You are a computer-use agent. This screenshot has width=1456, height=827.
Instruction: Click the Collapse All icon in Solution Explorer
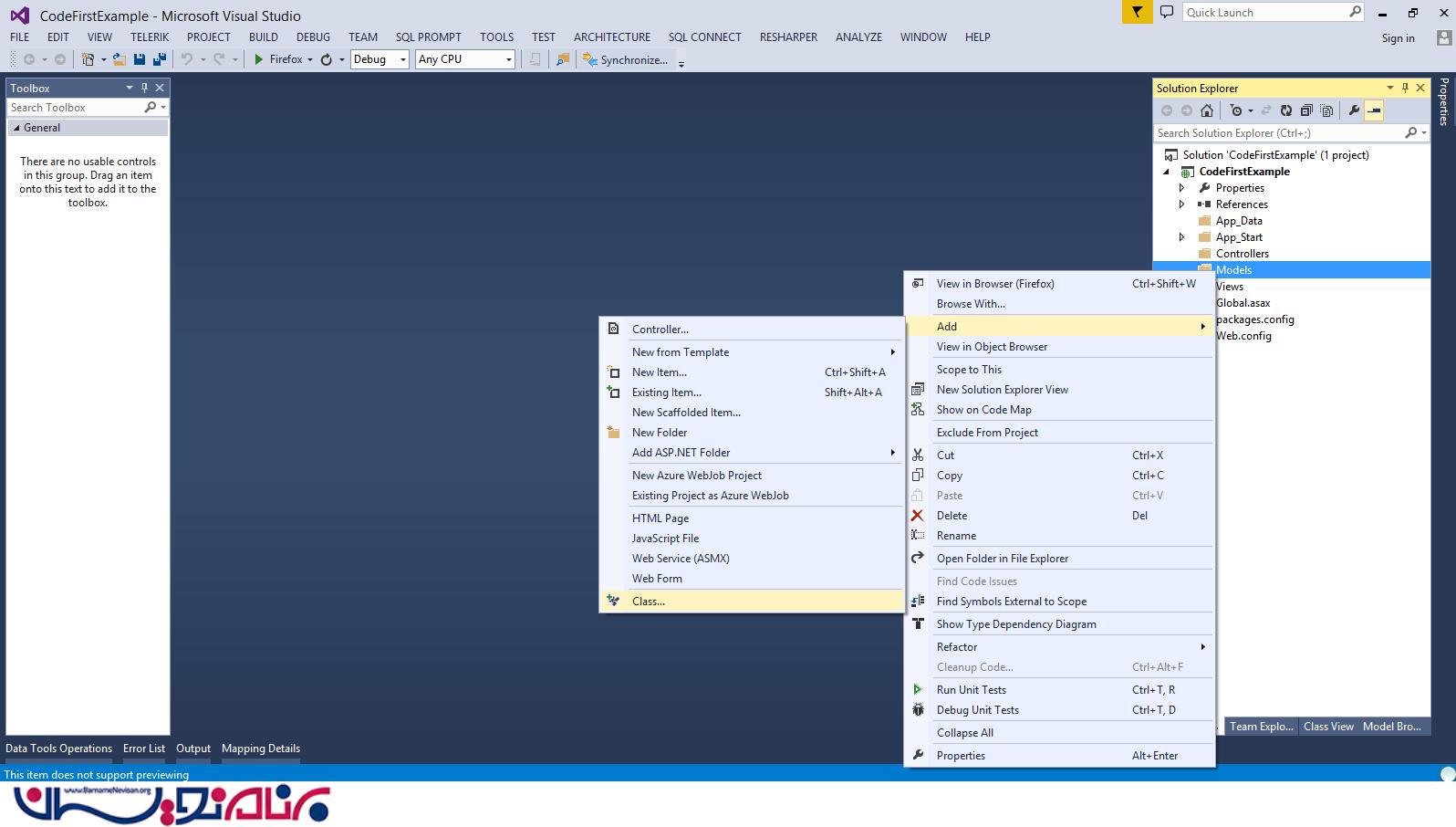coord(1306,110)
